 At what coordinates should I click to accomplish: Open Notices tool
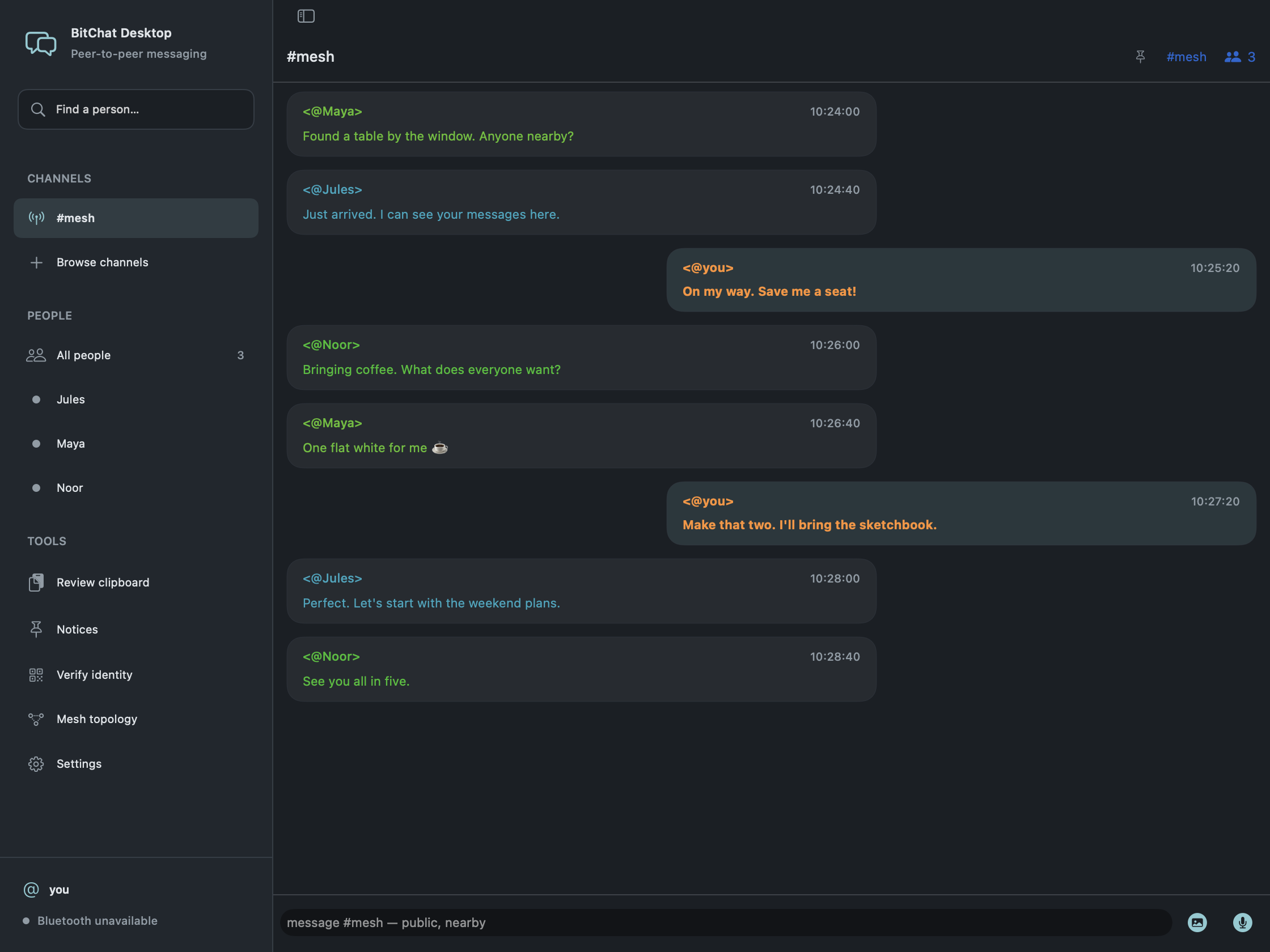(136, 630)
